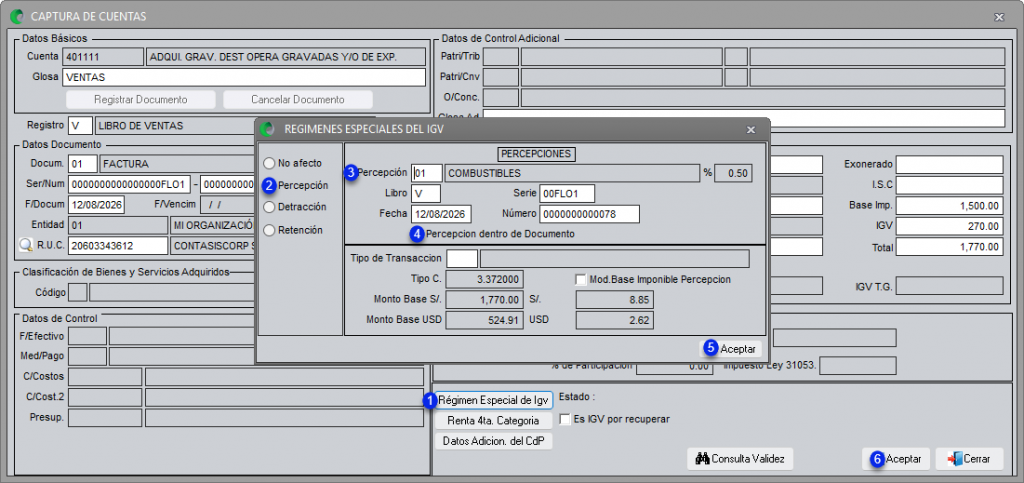Click the Tipo C. field 3.372000

484,279
